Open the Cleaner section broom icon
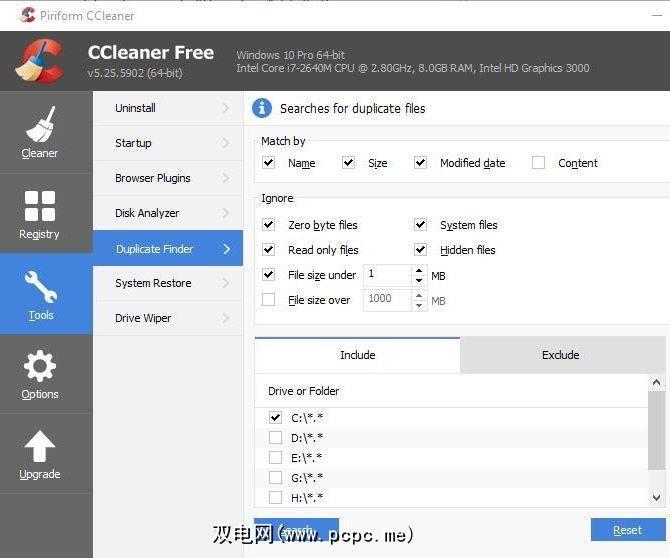This screenshot has width=670, height=558. pyautogui.click(x=40, y=124)
